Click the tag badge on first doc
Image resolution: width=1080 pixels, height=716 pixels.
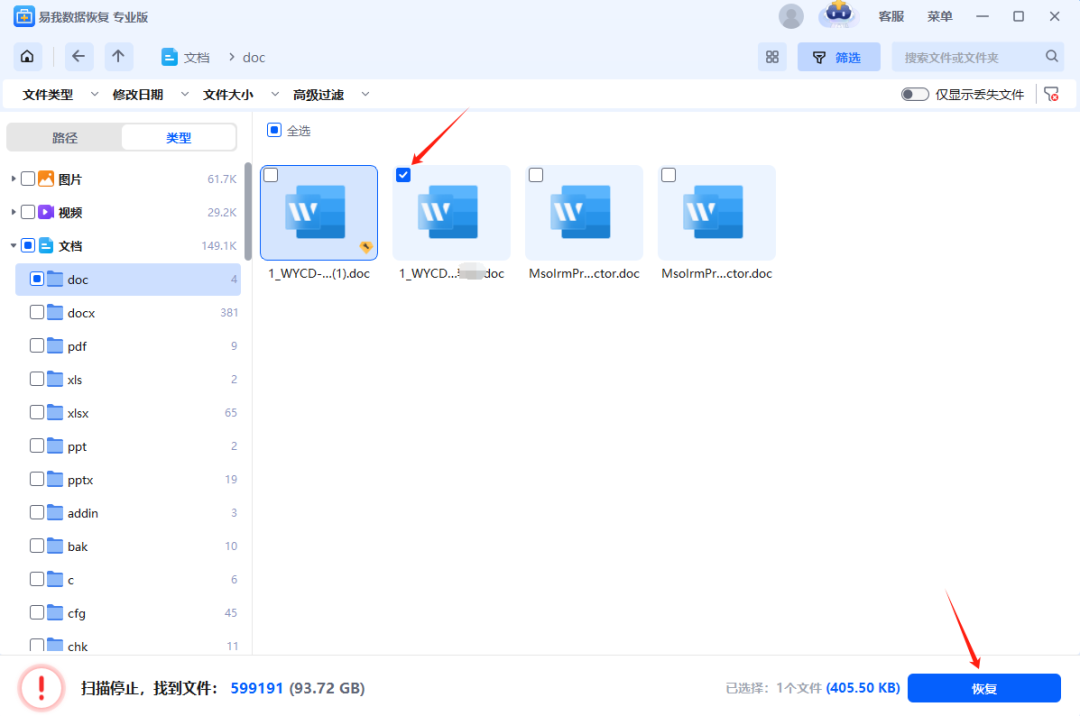(x=366, y=247)
